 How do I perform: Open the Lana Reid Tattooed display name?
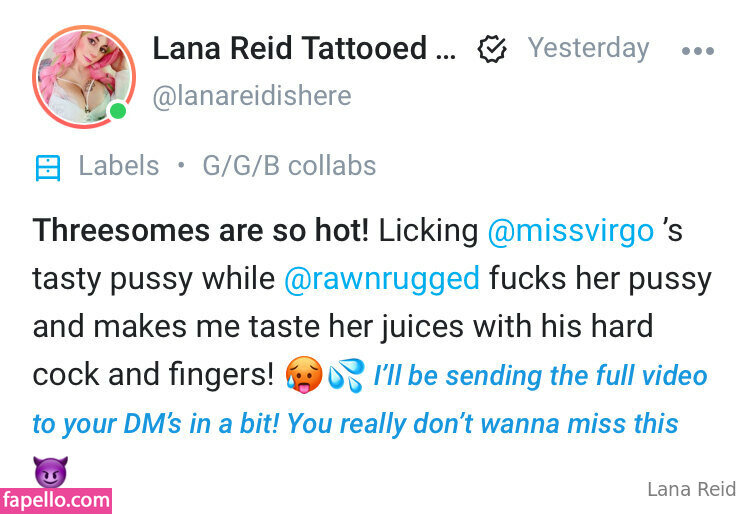pos(303,47)
